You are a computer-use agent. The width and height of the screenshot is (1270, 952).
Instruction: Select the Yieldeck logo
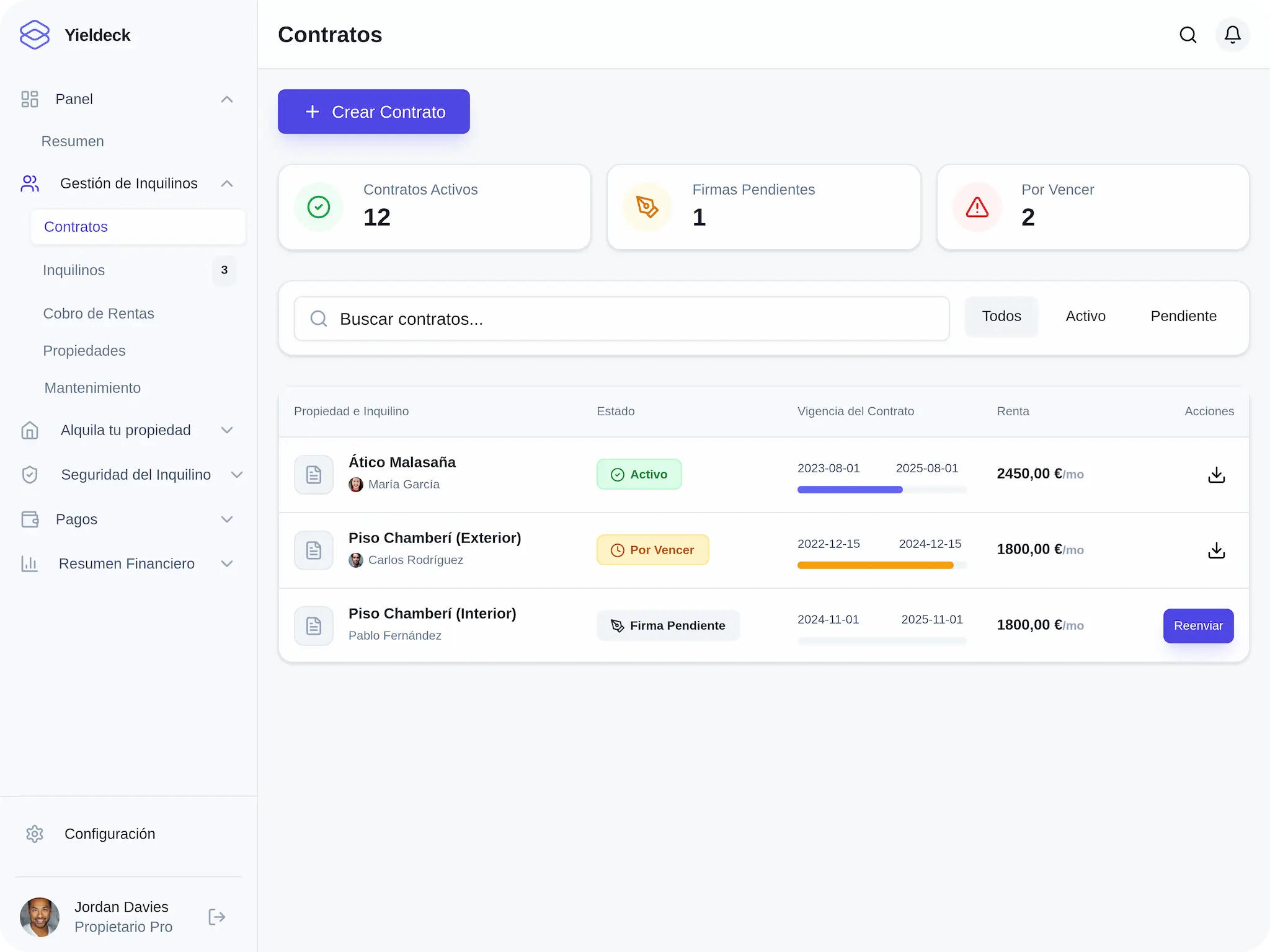coord(35,35)
